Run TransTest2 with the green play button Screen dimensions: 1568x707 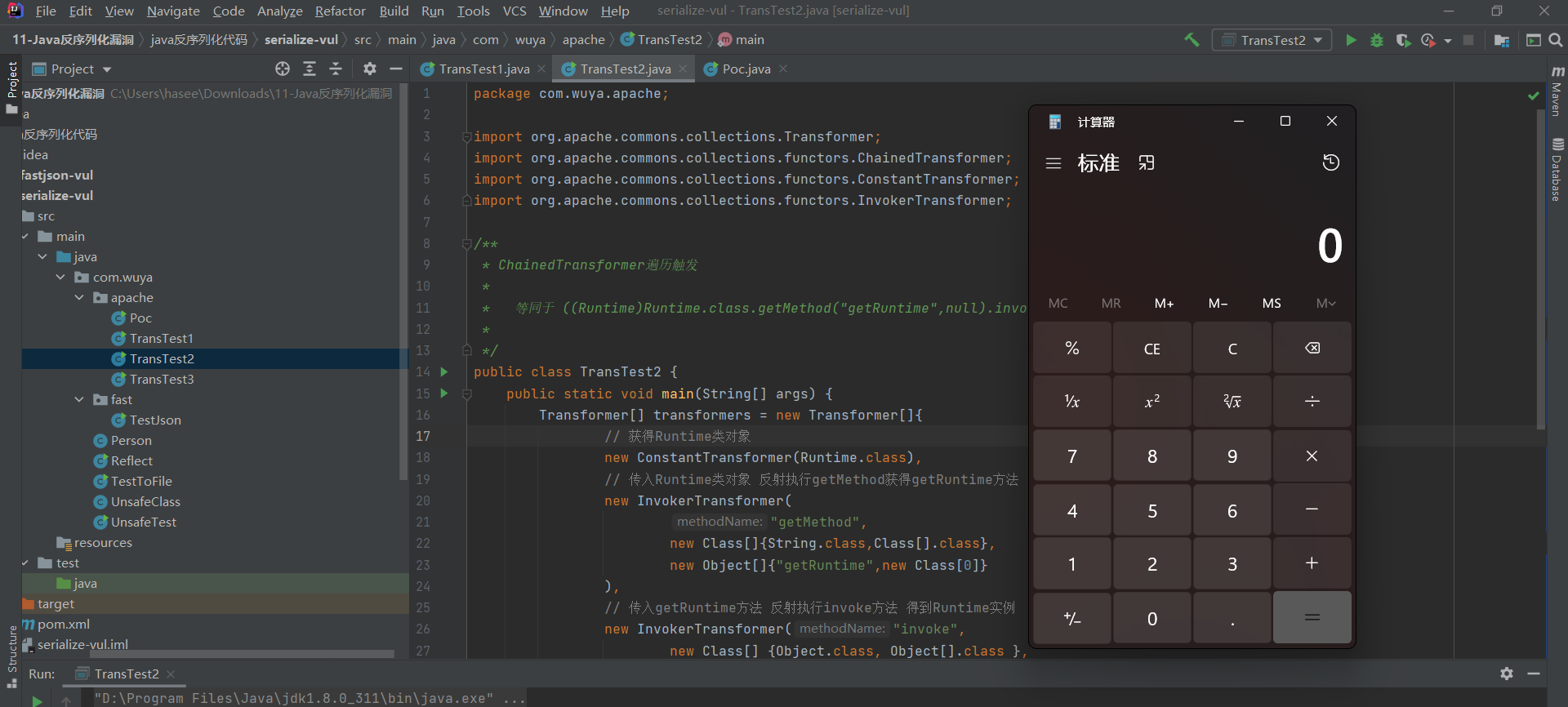[x=1351, y=40]
